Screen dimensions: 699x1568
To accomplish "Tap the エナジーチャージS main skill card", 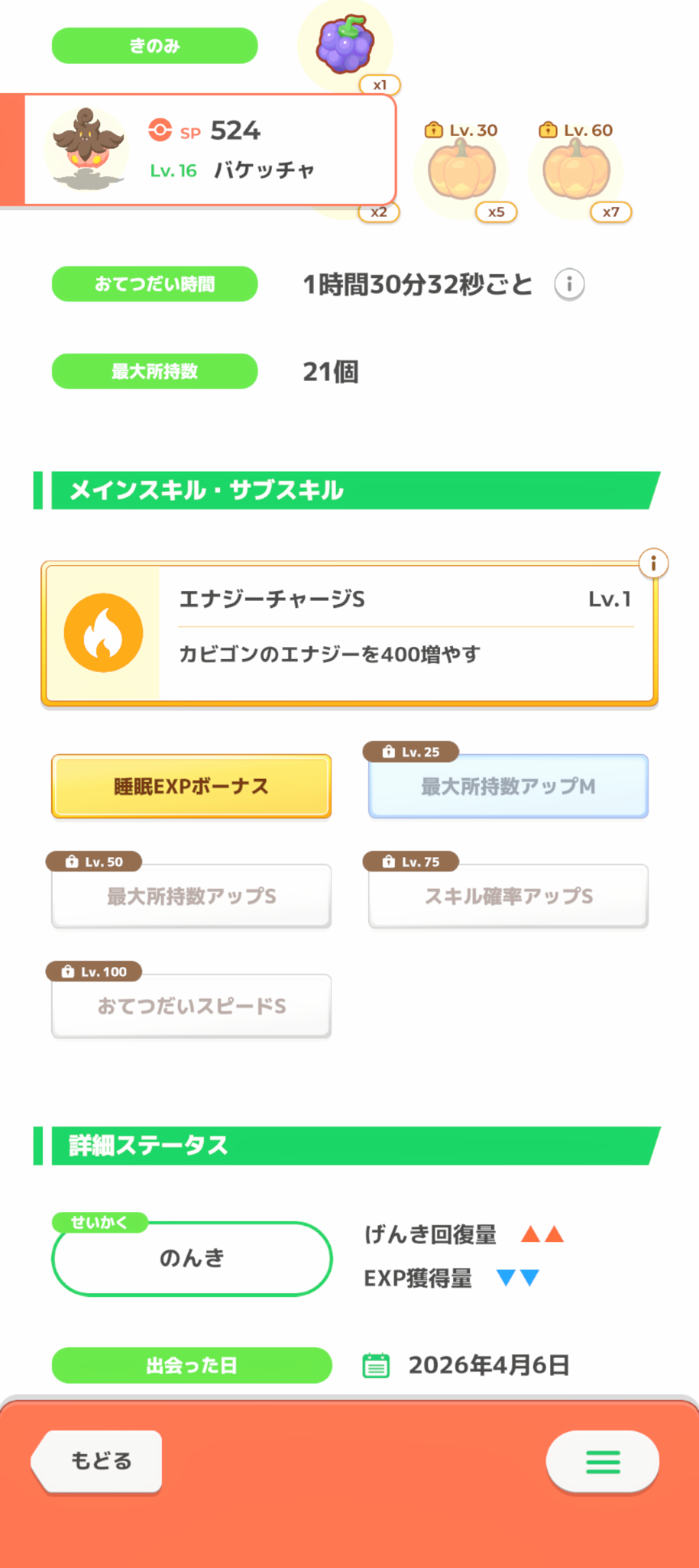I will (405, 633).
